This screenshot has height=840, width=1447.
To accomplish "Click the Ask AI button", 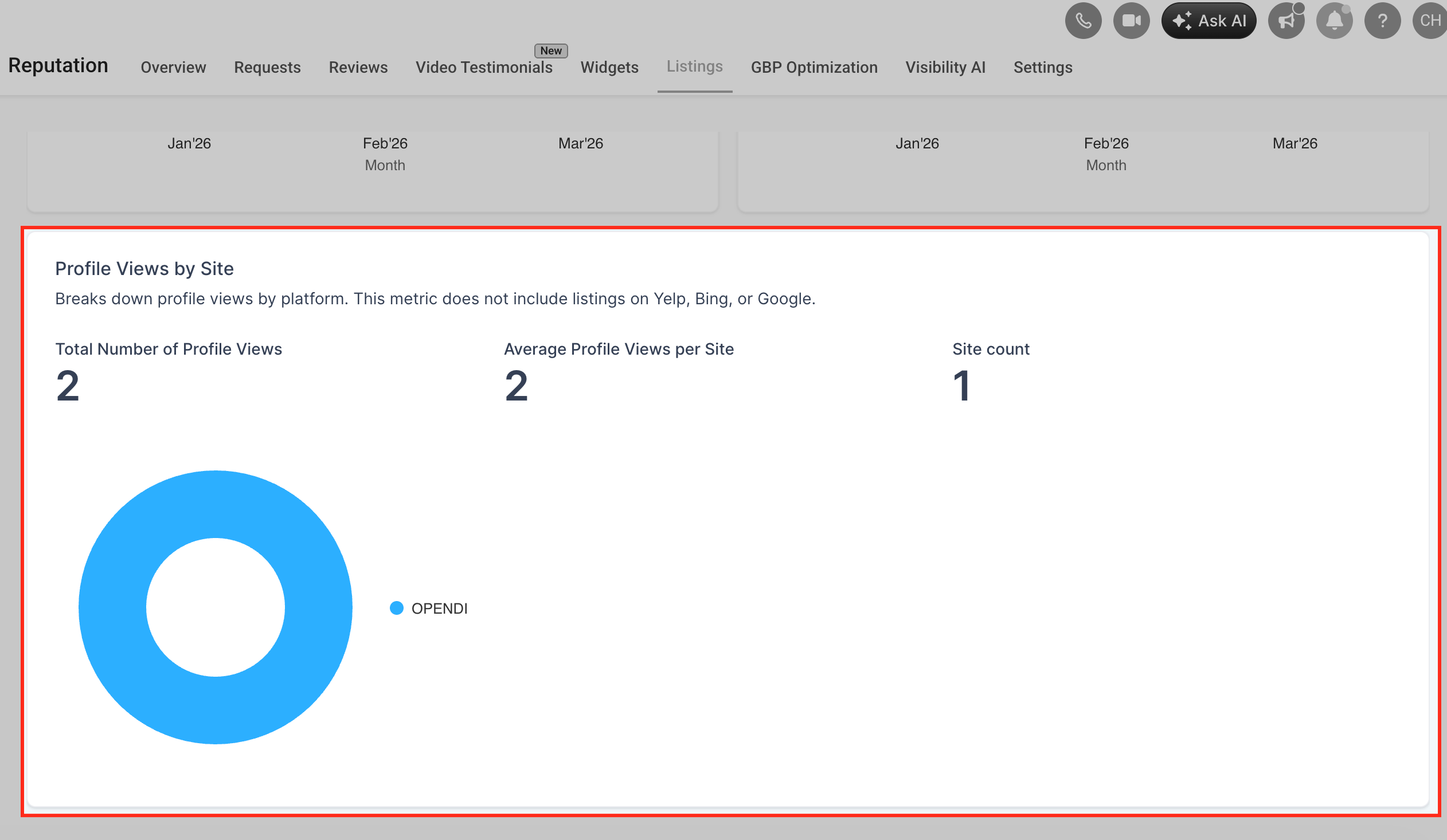I will click(1209, 21).
